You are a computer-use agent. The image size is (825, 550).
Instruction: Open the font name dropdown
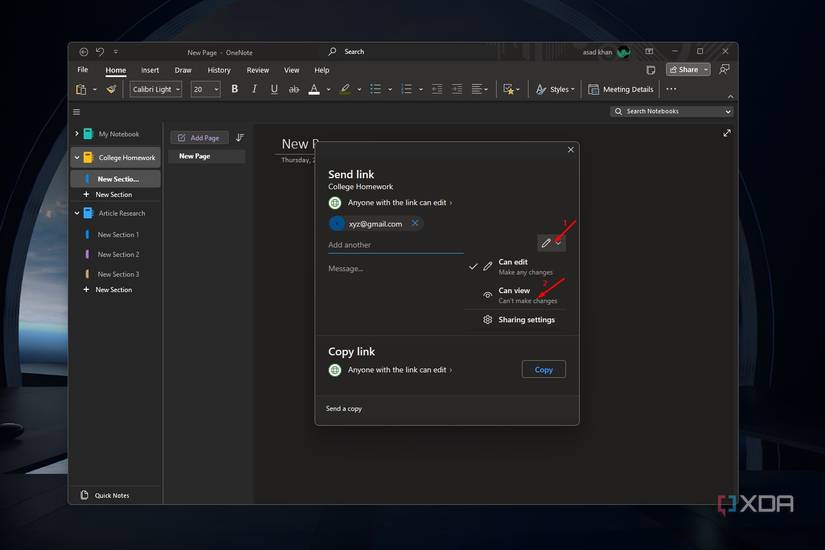point(178,89)
